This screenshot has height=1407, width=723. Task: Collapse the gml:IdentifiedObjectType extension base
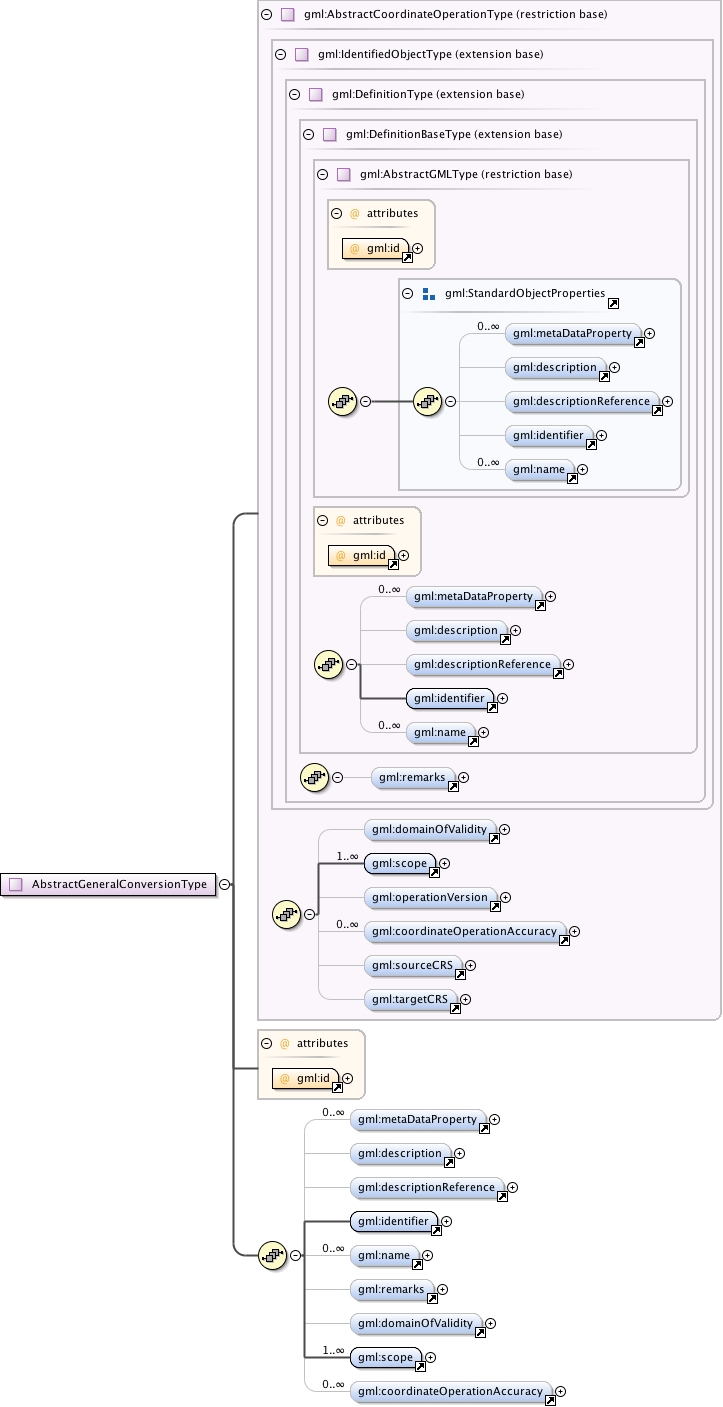coord(280,54)
